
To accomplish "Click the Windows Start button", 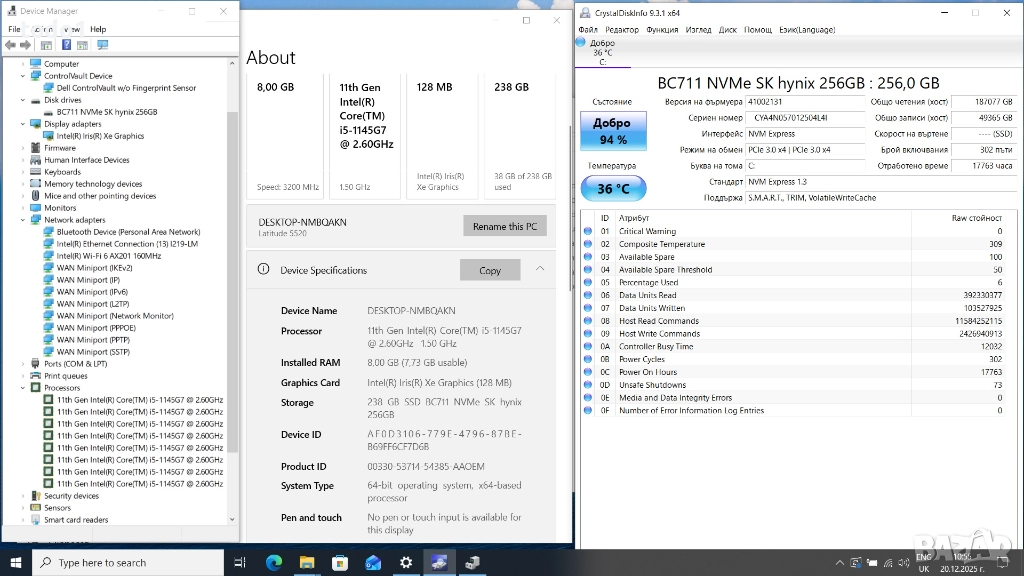I will [x=16, y=562].
